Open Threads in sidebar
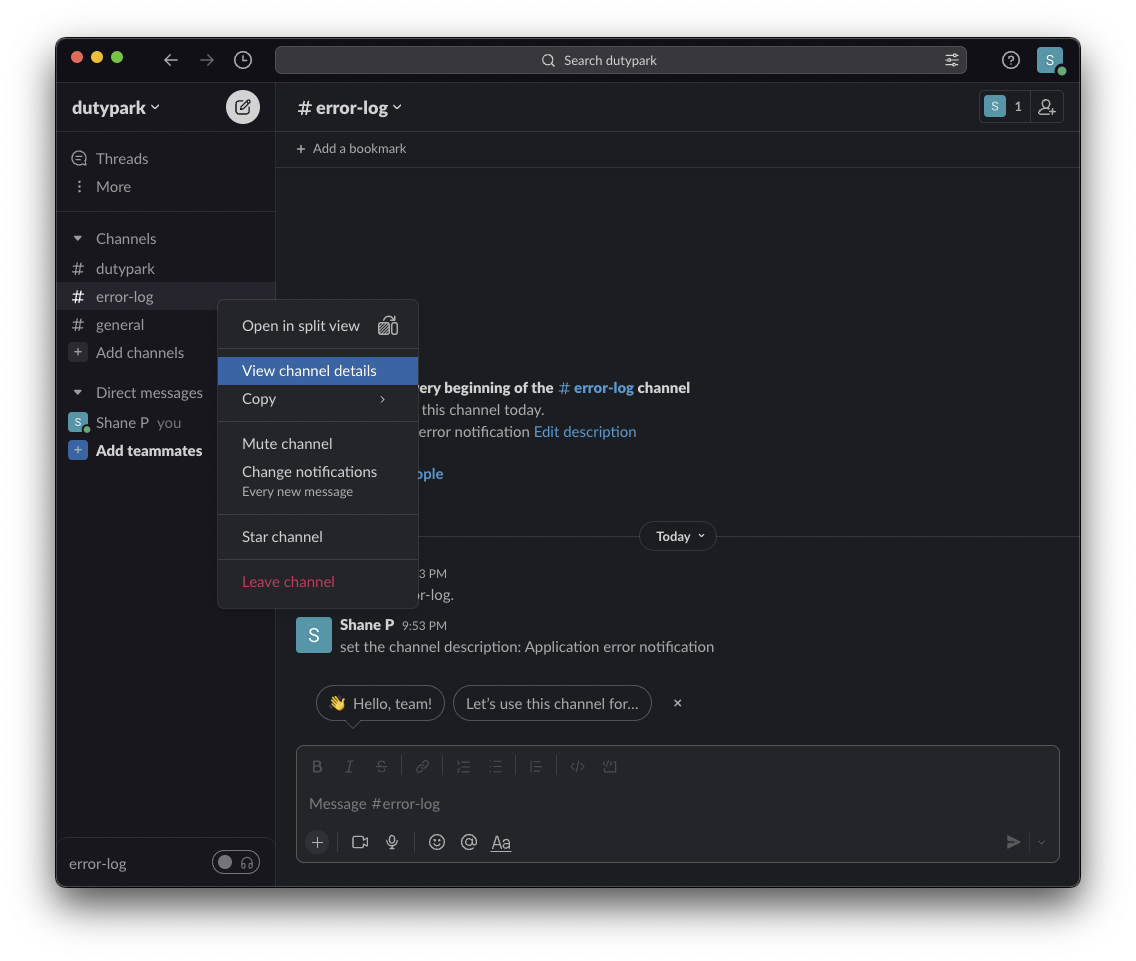Image resolution: width=1136 pixels, height=961 pixels. [166, 159]
